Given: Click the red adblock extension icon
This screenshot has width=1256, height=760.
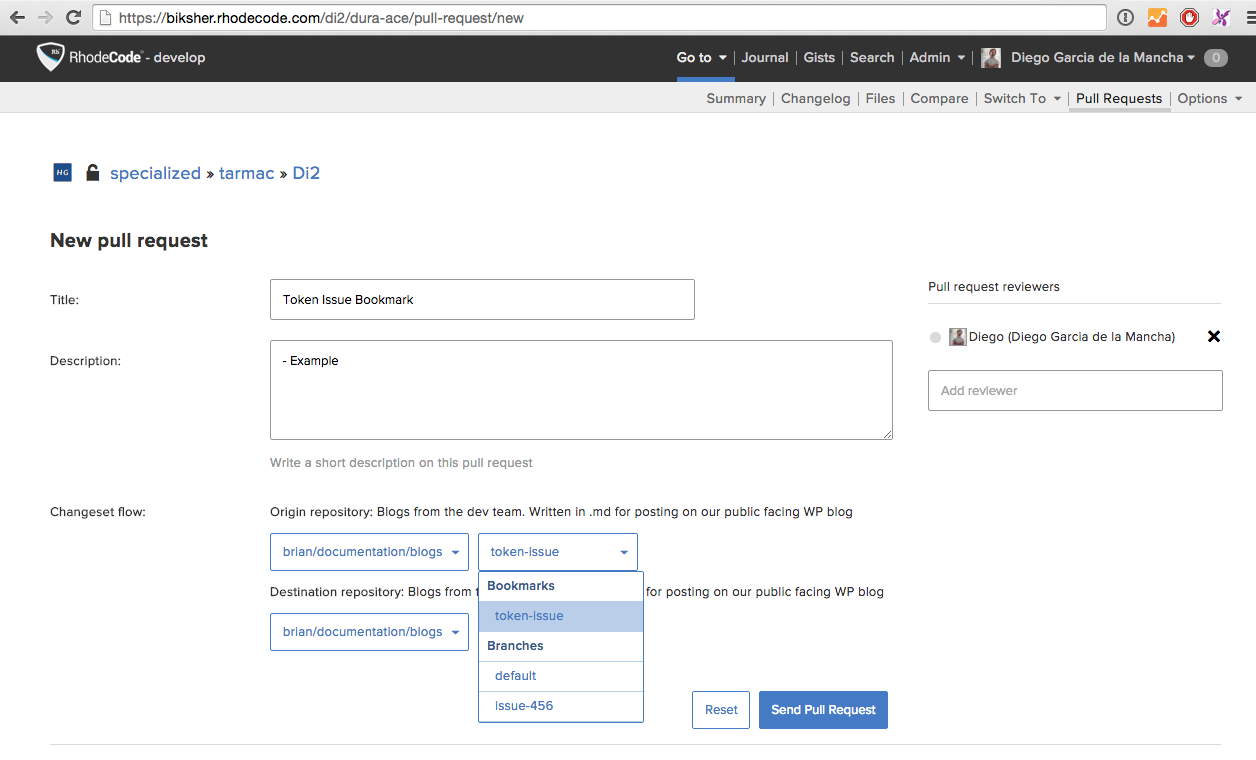Looking at the screenshot, I should 1188,17.
